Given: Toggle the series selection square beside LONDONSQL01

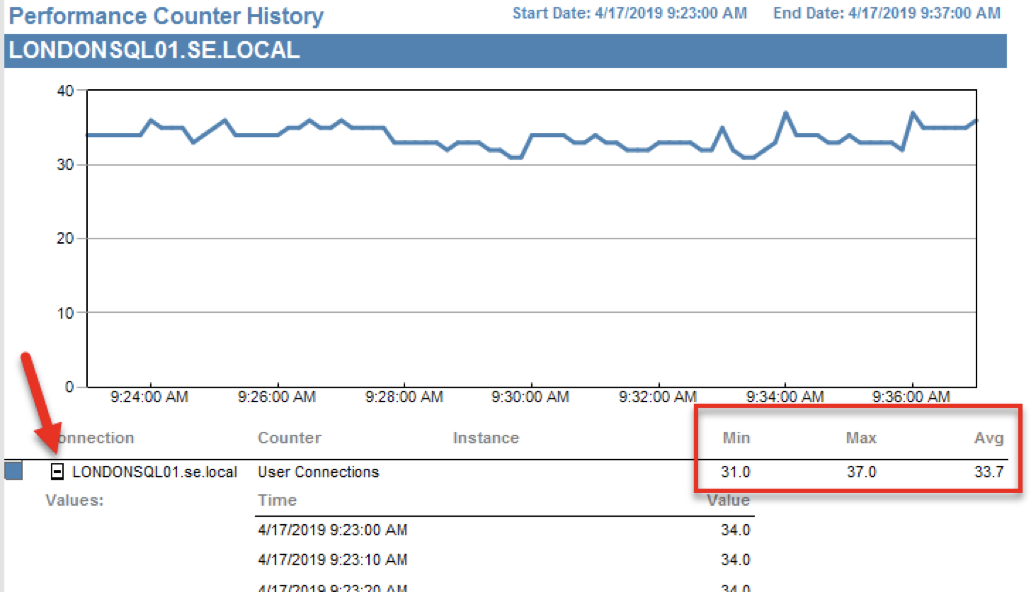Looking at the screenshot, I should coord(12,470).
